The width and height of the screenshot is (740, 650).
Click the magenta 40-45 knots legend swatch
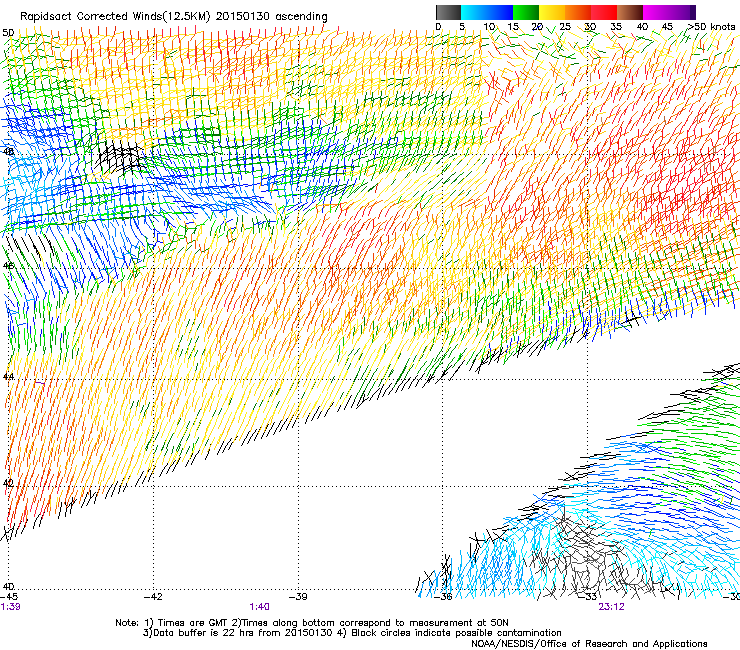click(656, 12)
